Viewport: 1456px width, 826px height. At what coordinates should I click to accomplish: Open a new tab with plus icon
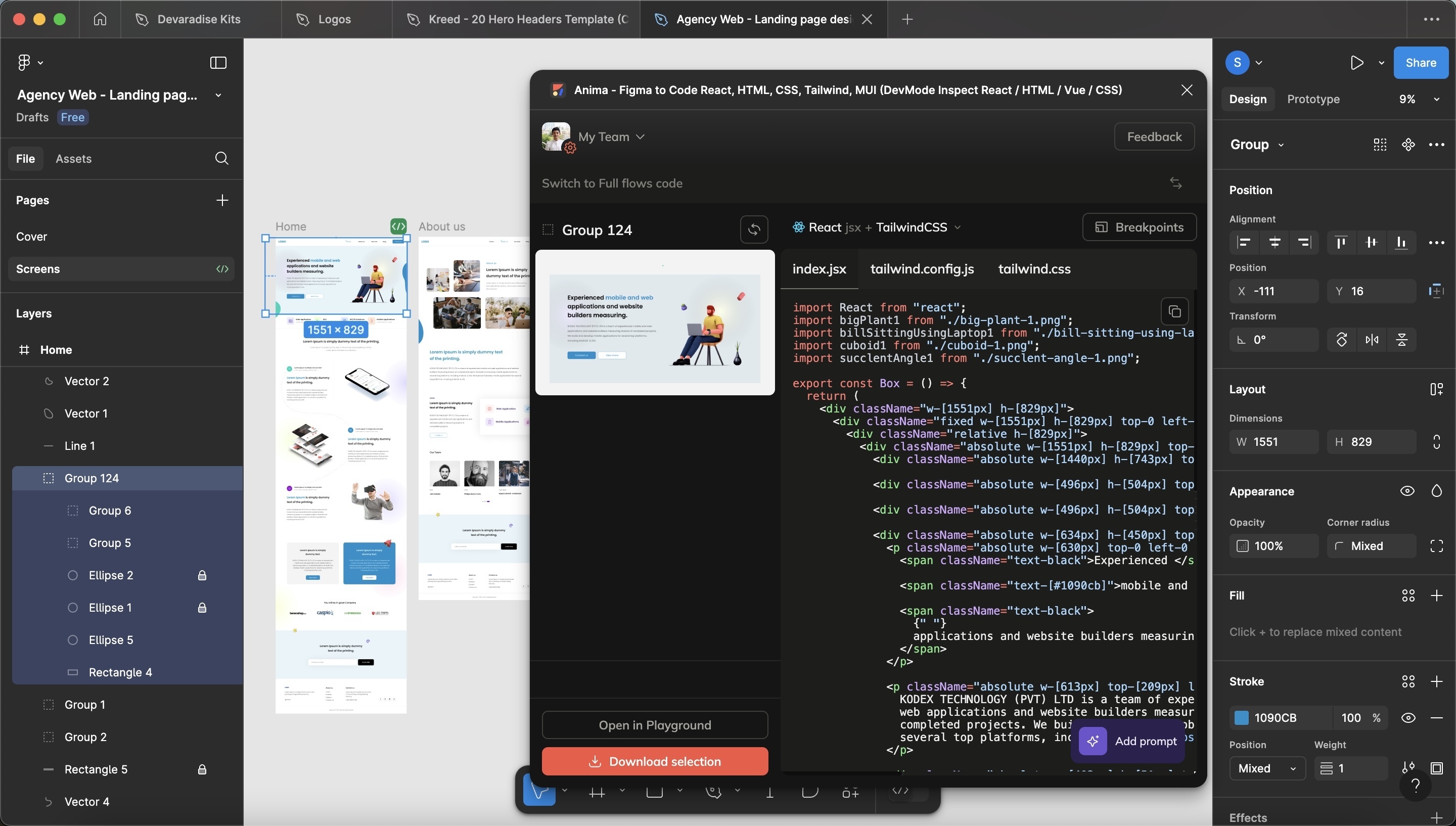(x=907, y=19)
